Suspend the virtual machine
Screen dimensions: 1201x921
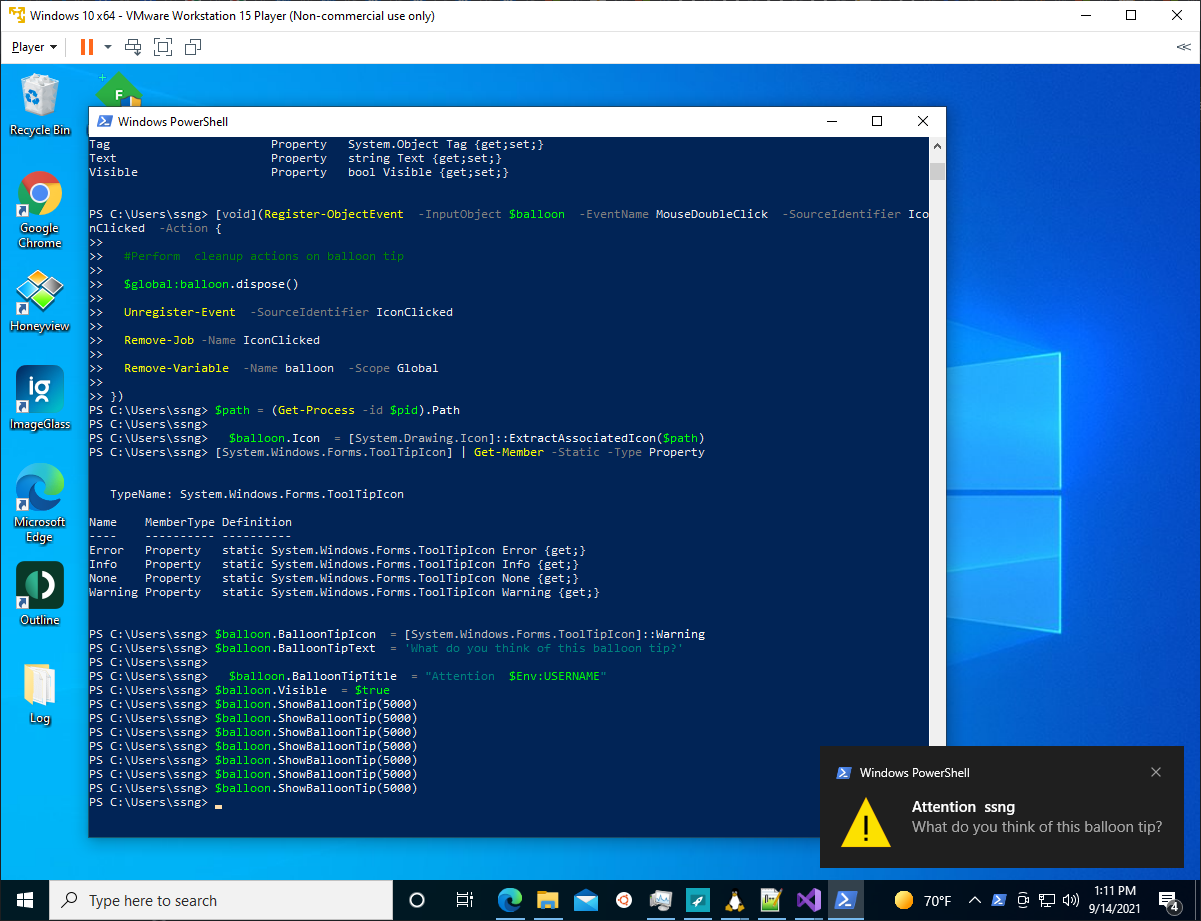pos(85,46)
